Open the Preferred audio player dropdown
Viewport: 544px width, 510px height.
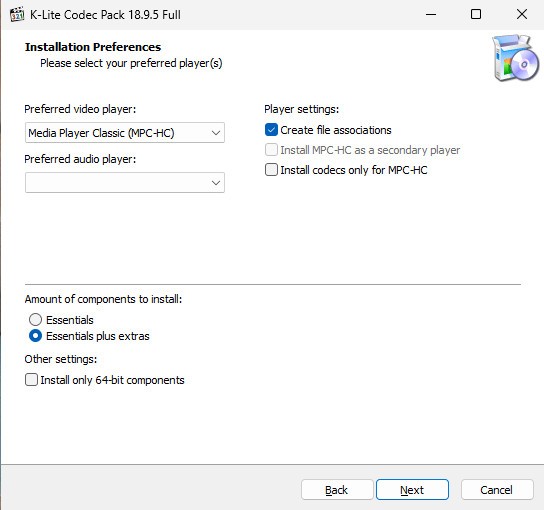pos(125,182)
